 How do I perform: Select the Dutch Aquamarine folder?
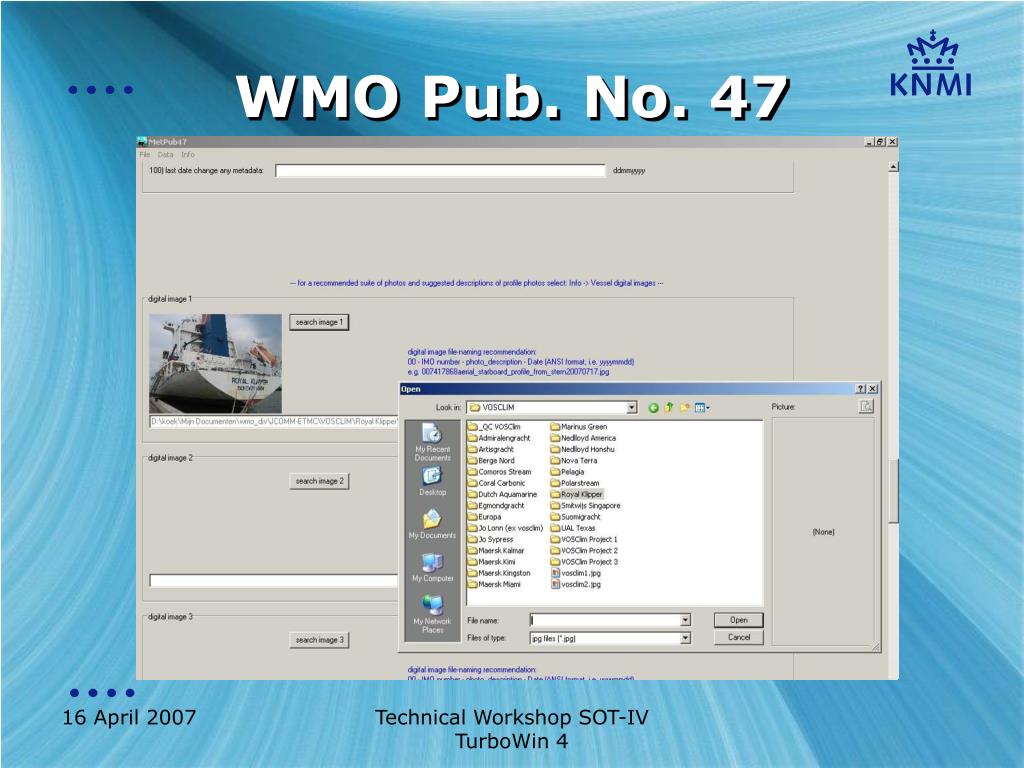[502, 494]
